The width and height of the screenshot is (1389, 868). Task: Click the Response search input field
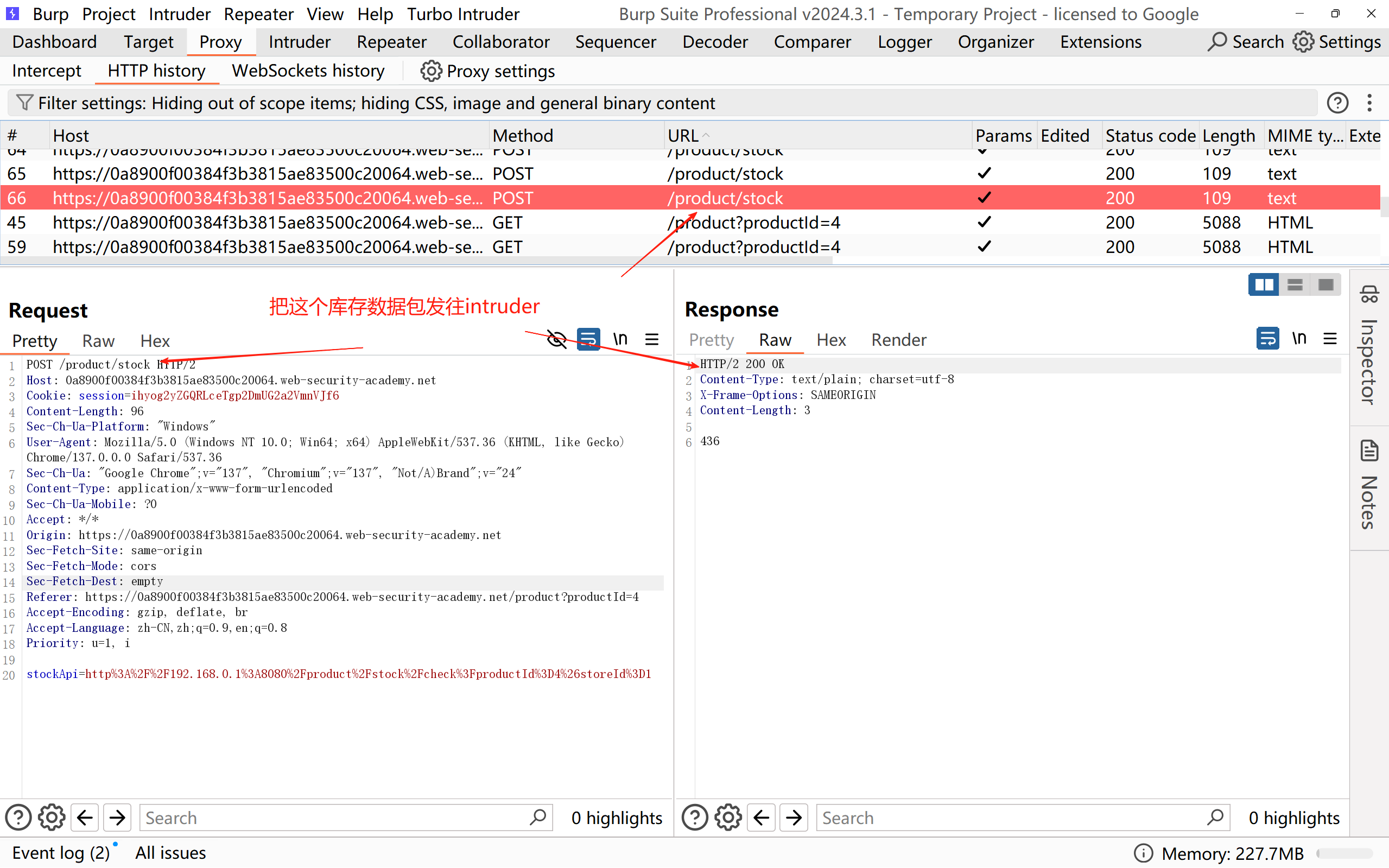[x=1010, y=818]
